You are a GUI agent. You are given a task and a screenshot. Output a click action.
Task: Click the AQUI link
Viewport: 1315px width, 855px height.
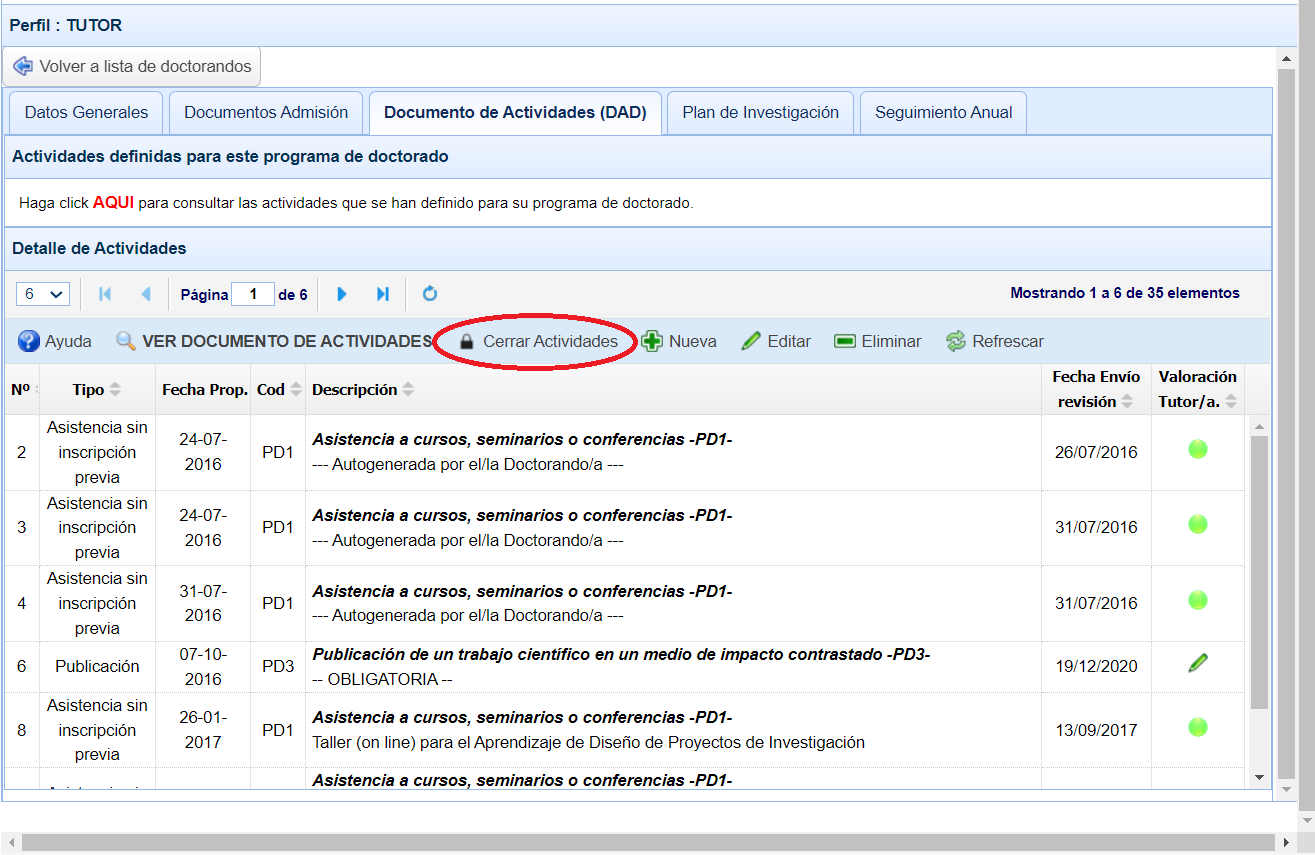point(113,203)
